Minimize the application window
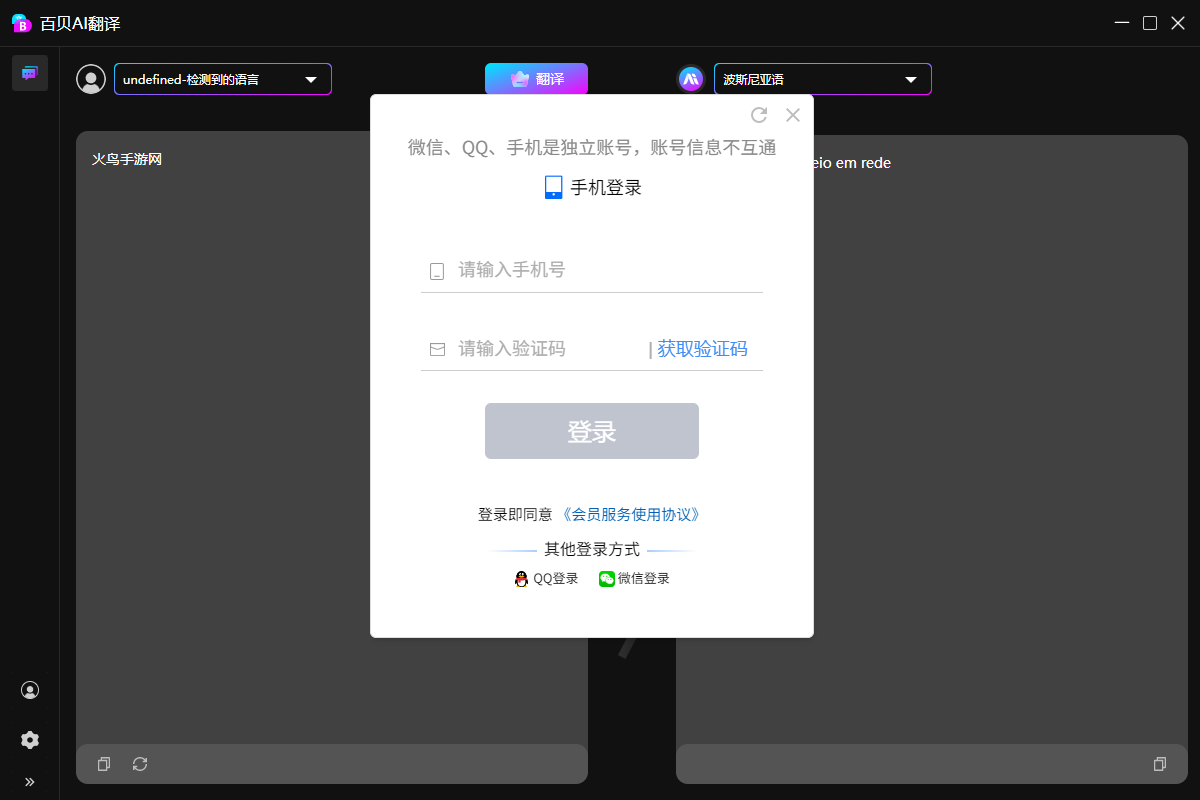The image size is (1200, 800). tap(1122, 23)
